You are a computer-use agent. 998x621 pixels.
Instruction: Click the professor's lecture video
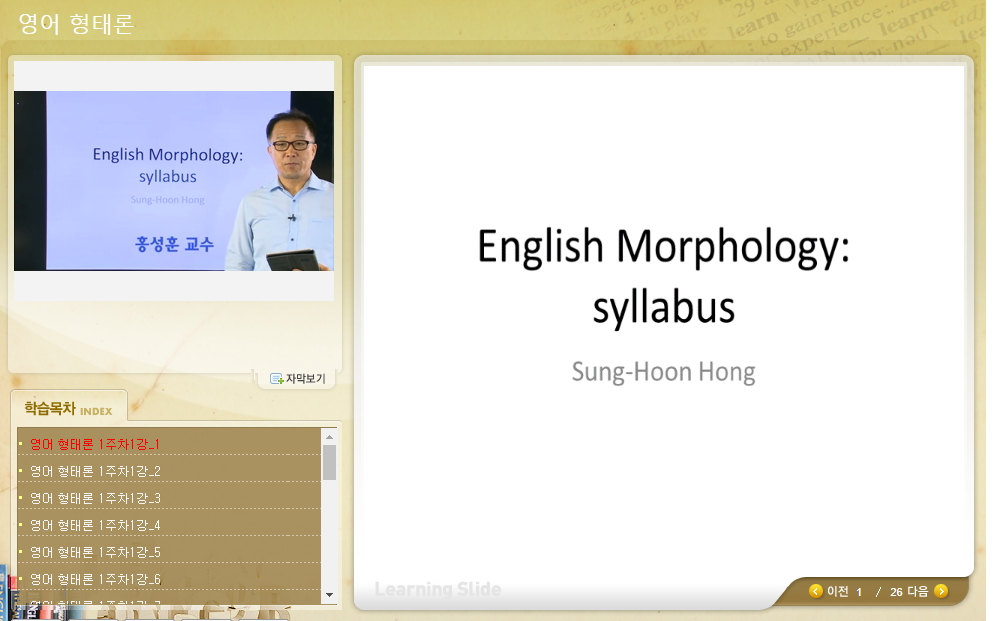(x=174, y=181)
